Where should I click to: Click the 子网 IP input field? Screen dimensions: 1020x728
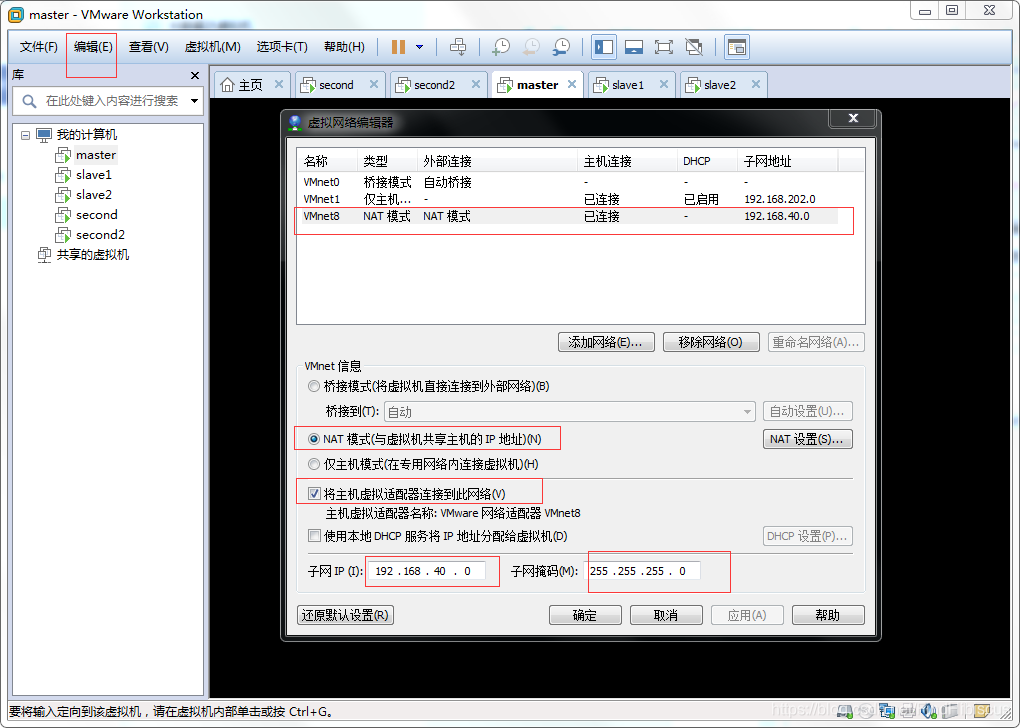(x=427, y=571)
